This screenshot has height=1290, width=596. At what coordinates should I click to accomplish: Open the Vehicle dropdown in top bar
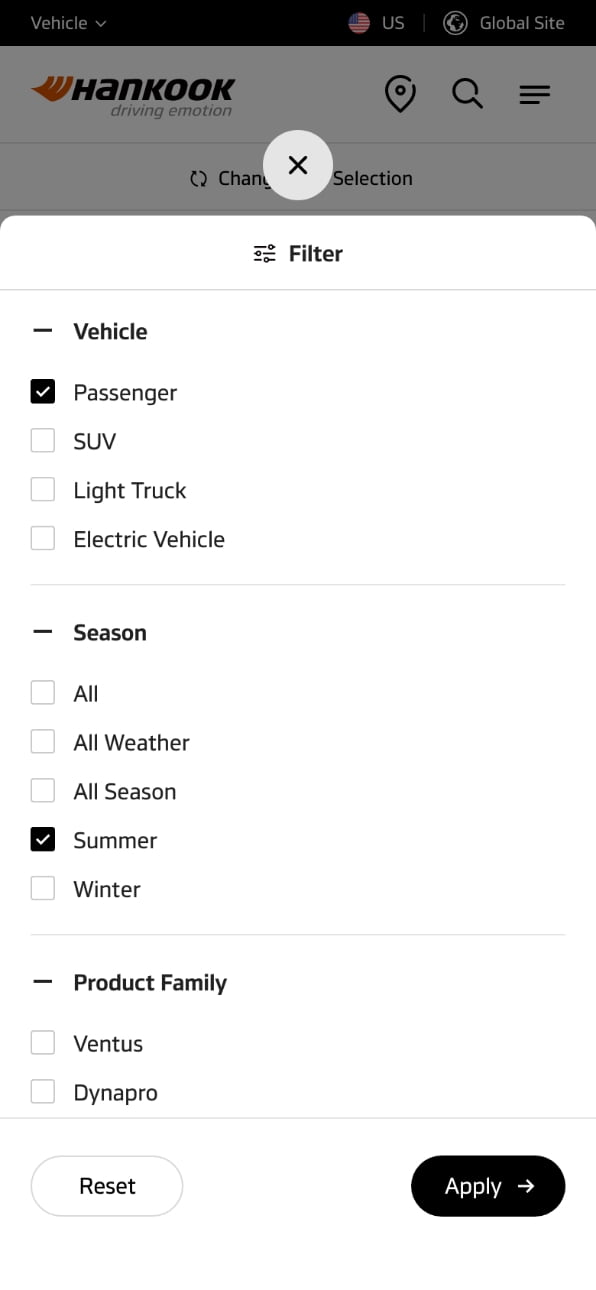click(68, 23)
